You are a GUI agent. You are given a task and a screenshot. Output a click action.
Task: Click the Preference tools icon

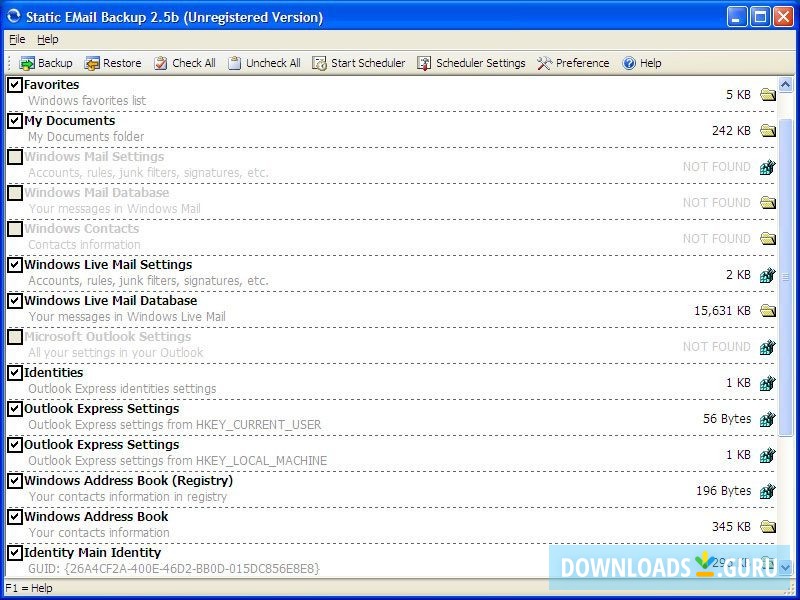point(544,63)
